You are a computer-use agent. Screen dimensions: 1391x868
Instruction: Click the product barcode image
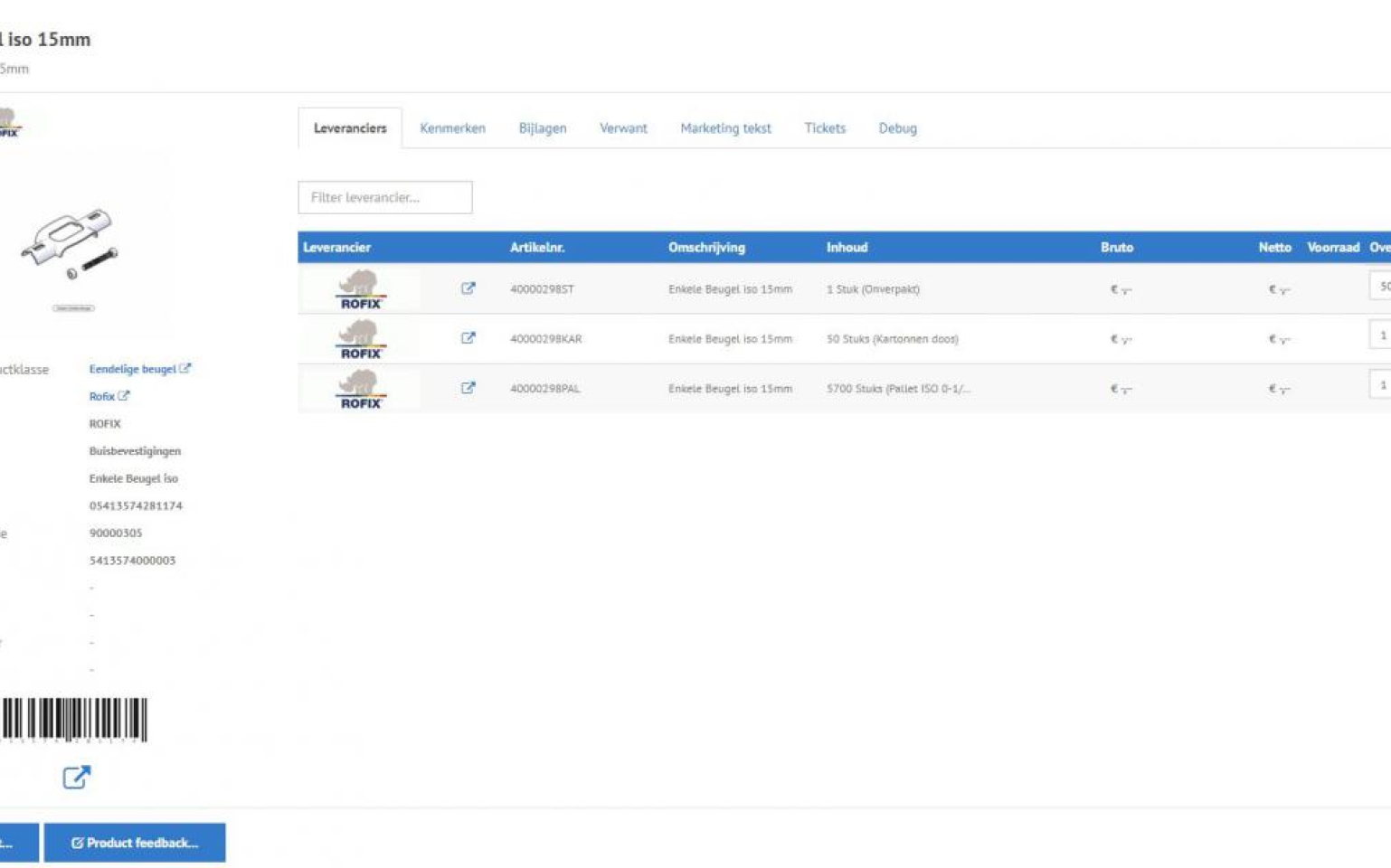74,720
